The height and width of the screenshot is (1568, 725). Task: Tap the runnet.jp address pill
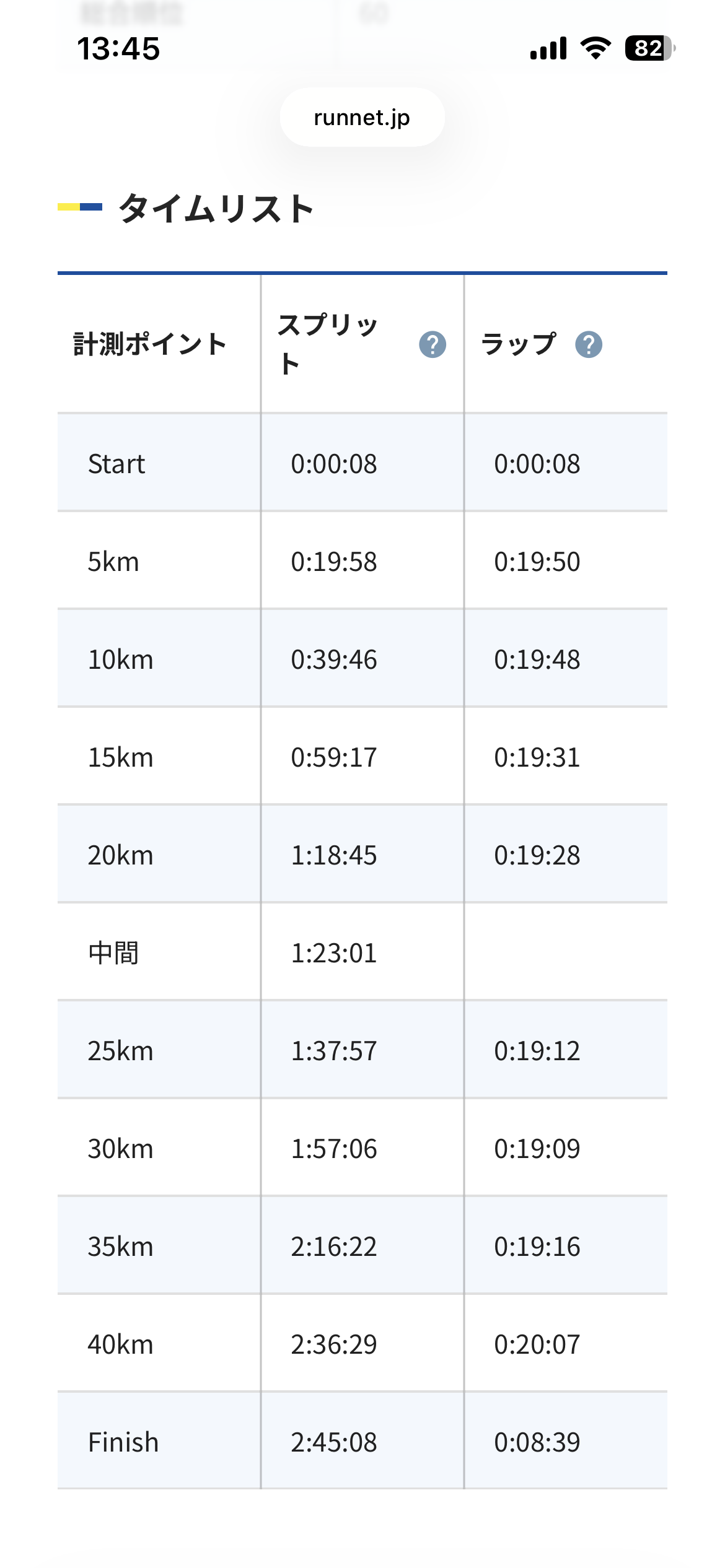coord(362,117)
